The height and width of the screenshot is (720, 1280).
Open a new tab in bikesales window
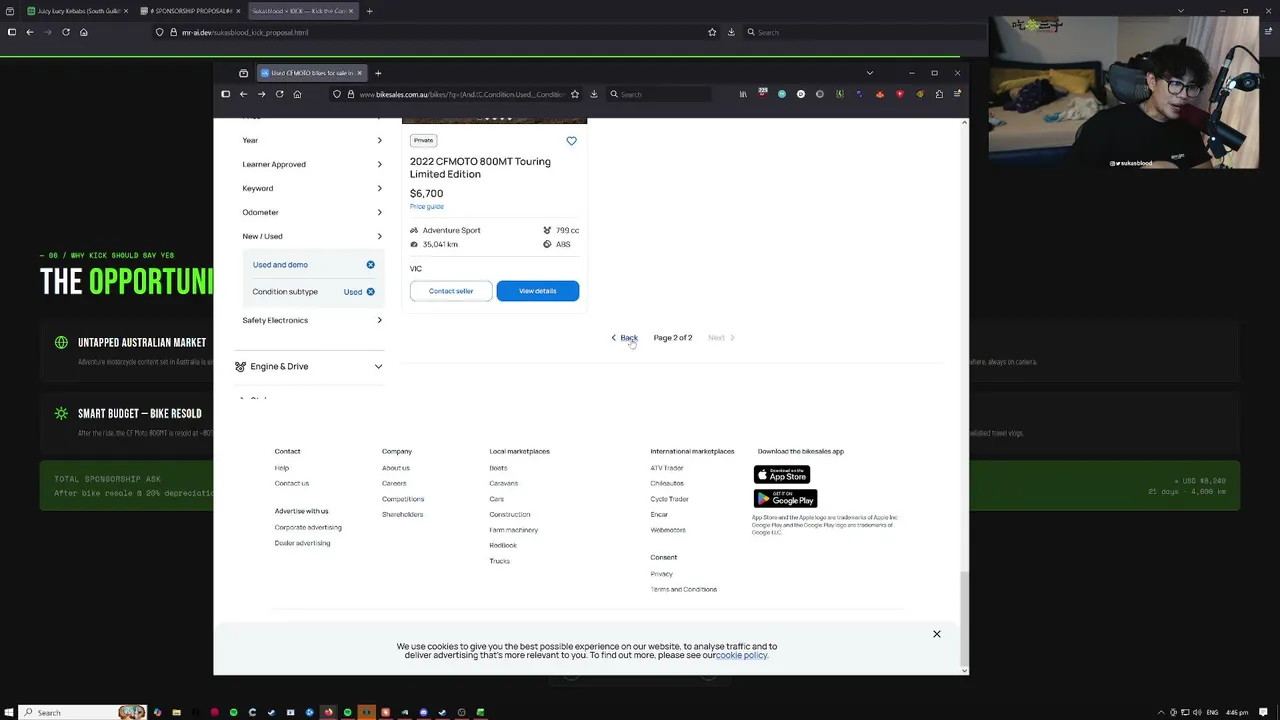coord(378,73)
